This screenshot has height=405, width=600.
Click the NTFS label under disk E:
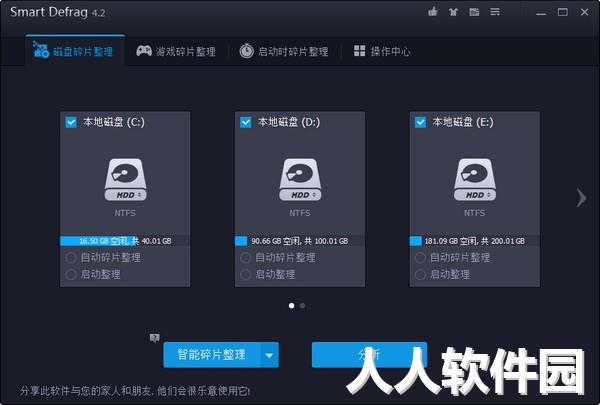coord(474,213)
